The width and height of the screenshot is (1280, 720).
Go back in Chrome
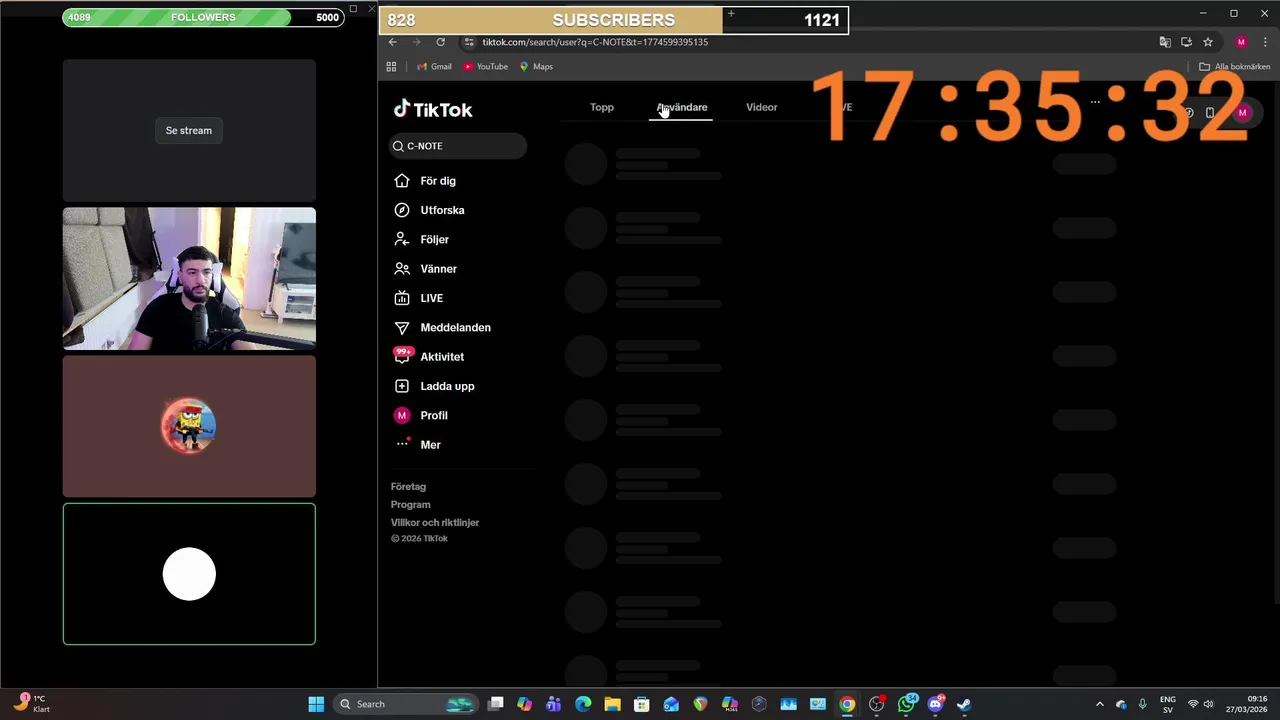click(393, 42)
